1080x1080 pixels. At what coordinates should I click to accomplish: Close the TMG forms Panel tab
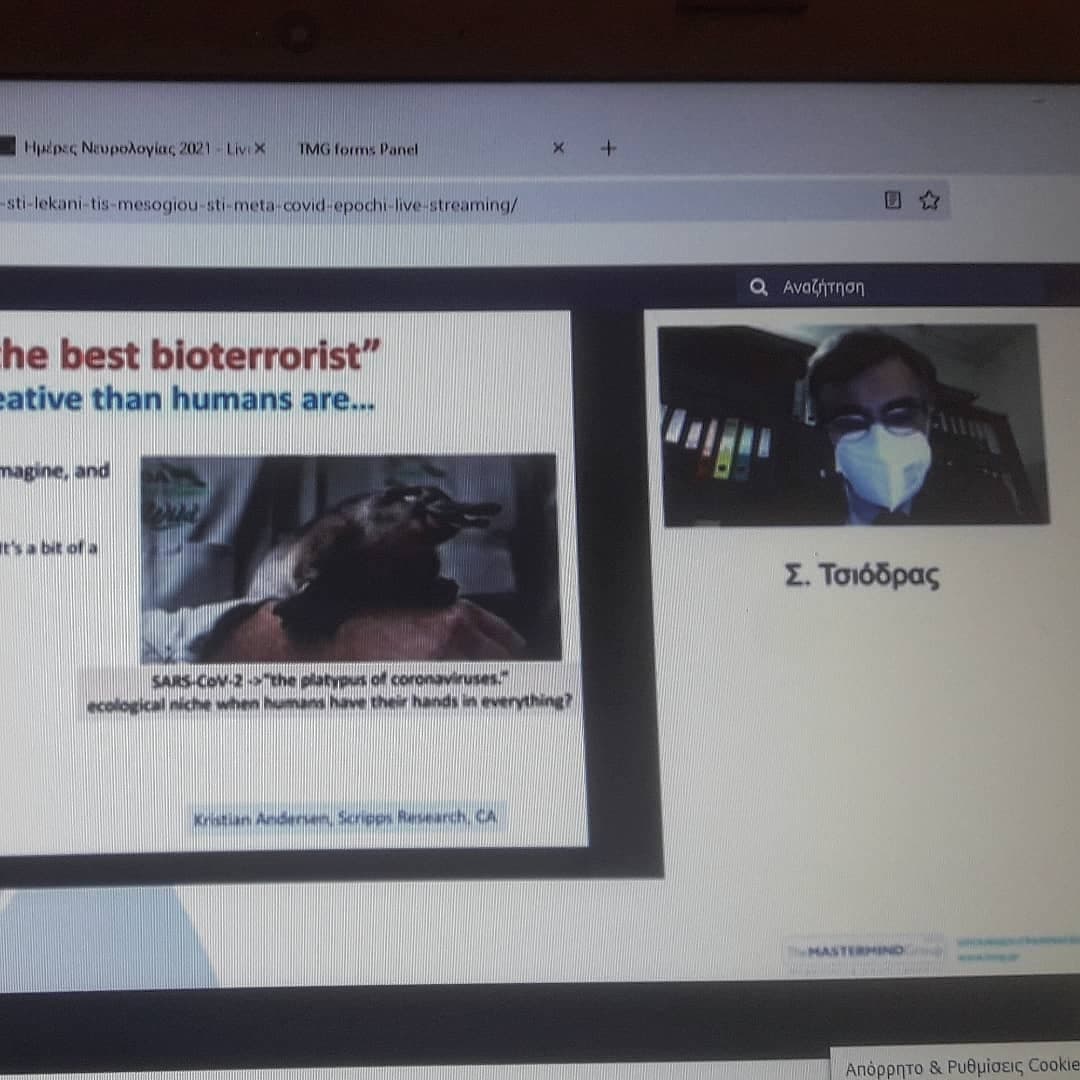coord(558,148)
